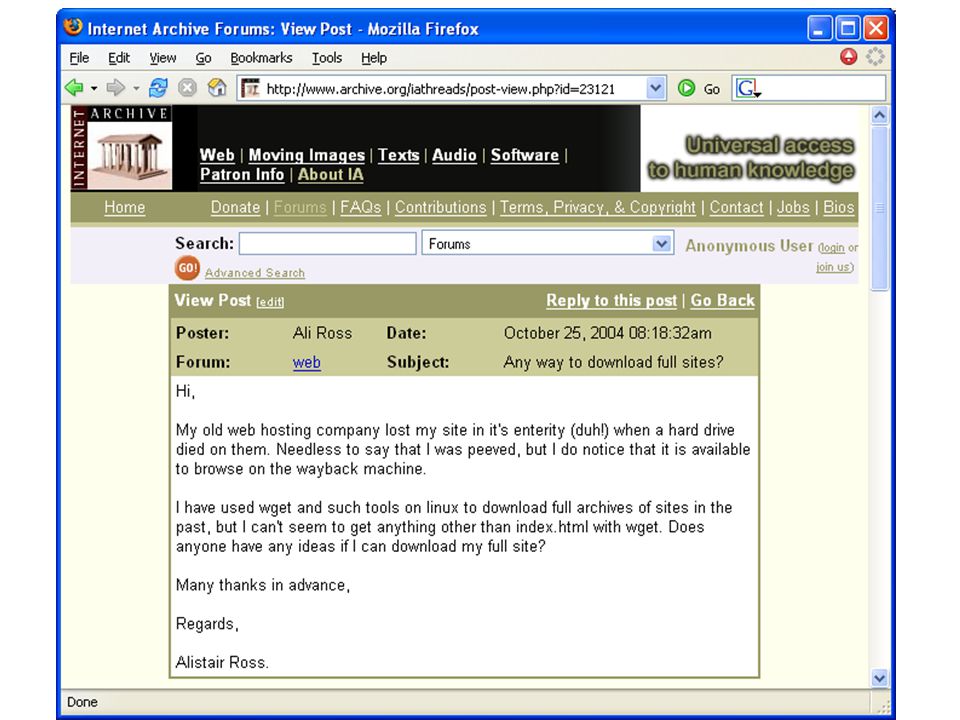
Task: Go to the browser Home page icon
Action: click(217, 88)
